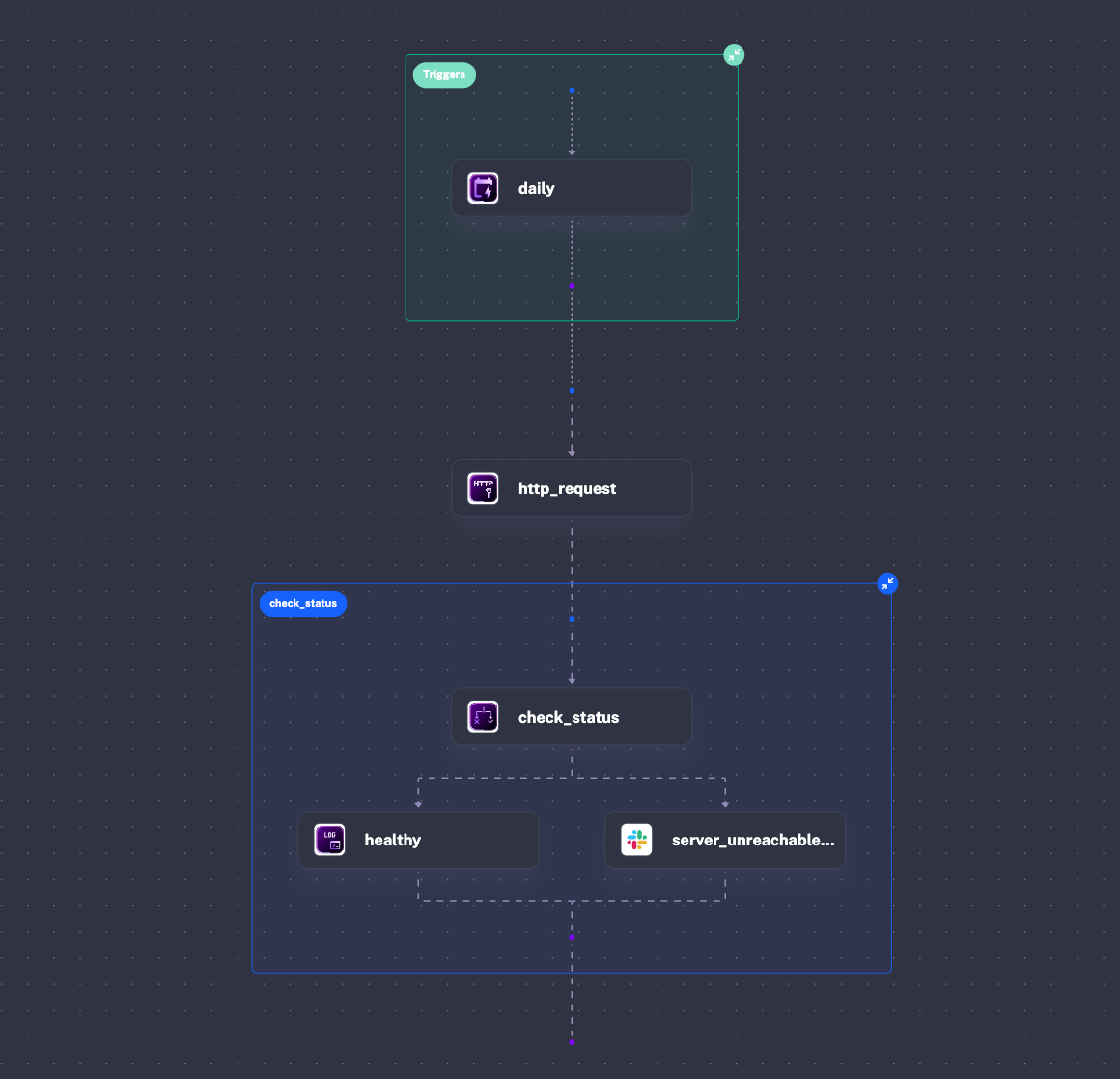Select the daily trigger node name
Image resolution: width=1120 pixels, height=1079 pixels.
[536, 189]
